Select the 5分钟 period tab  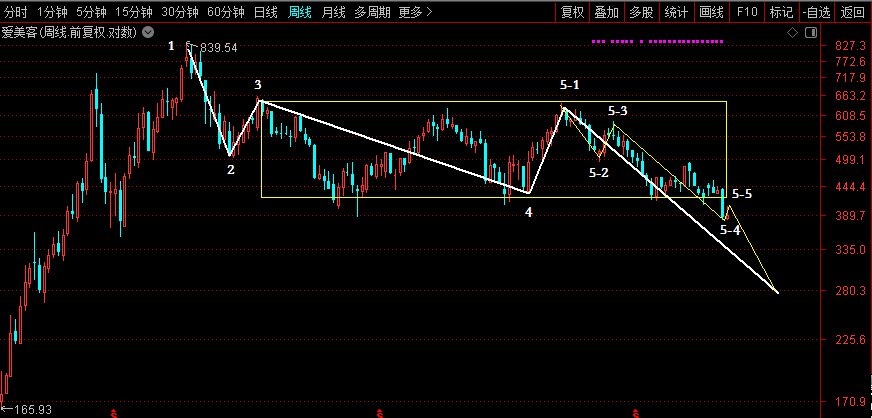pyautogui.click(x=91, y=12)
